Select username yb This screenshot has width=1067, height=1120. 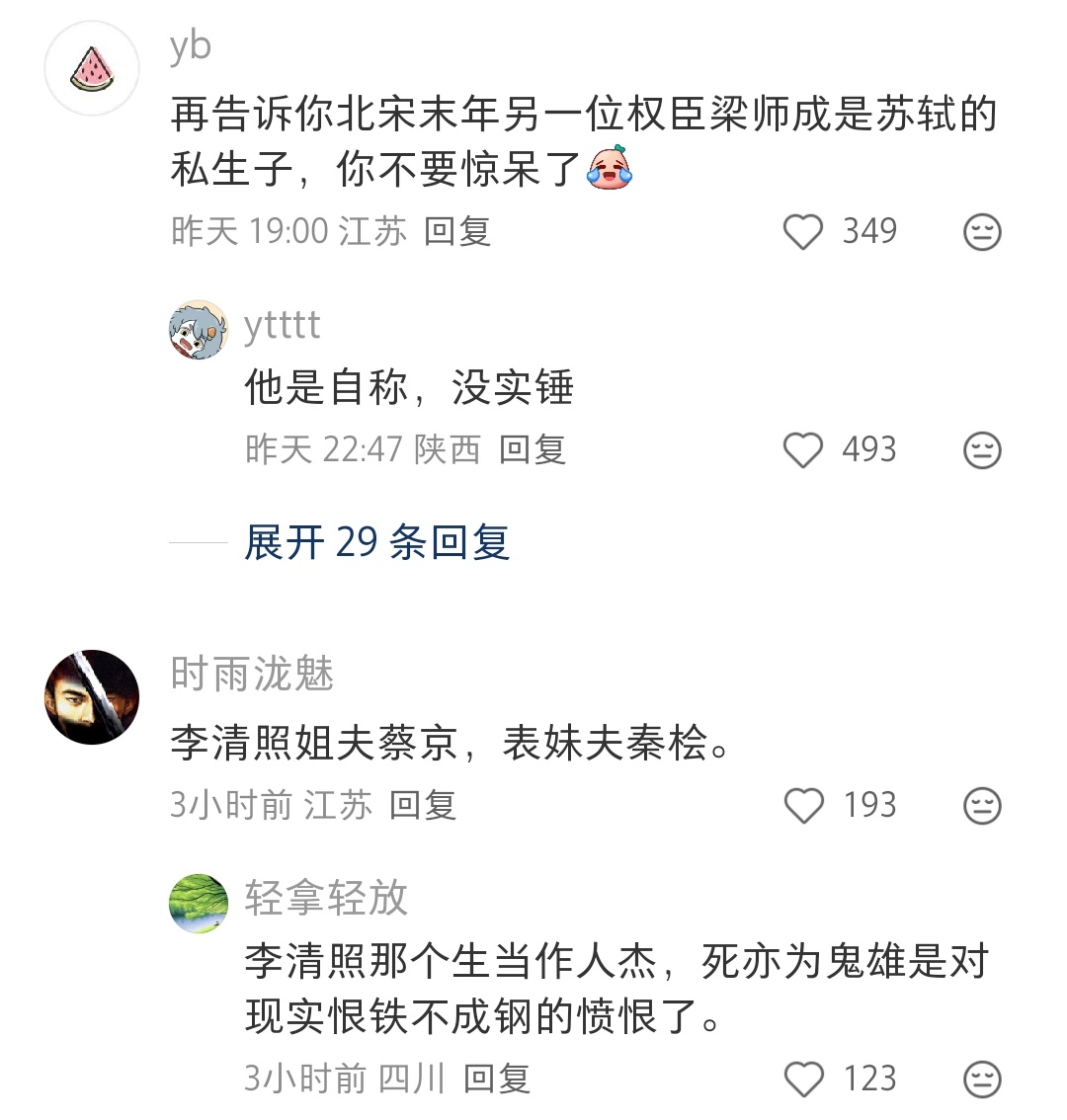point(191,46)
